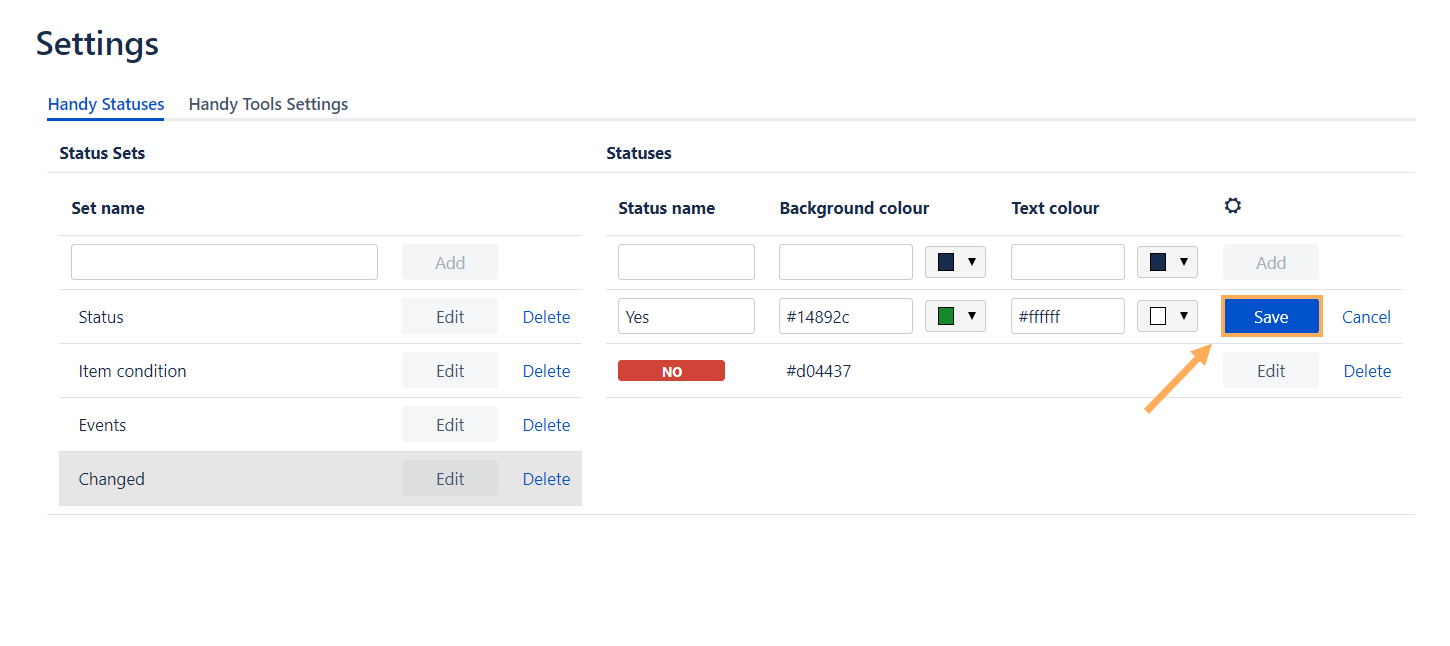Delete the Events status set
Image resolution: width=1450 pixels, height=646 pixels.
(x=546, y=425)
